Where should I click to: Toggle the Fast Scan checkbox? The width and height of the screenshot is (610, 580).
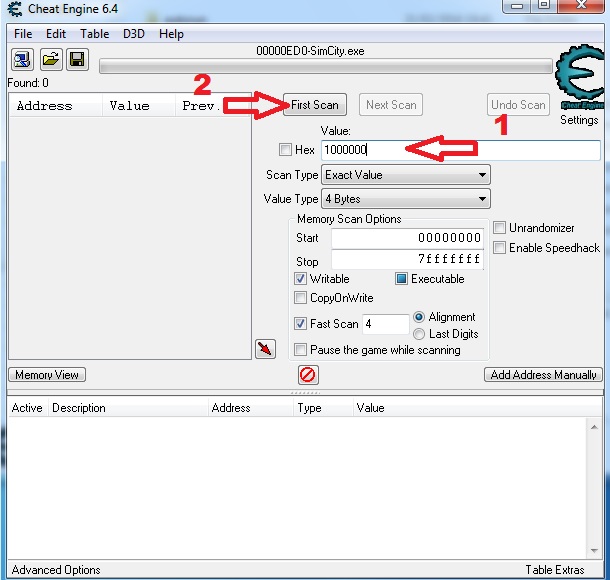(300, 323)
